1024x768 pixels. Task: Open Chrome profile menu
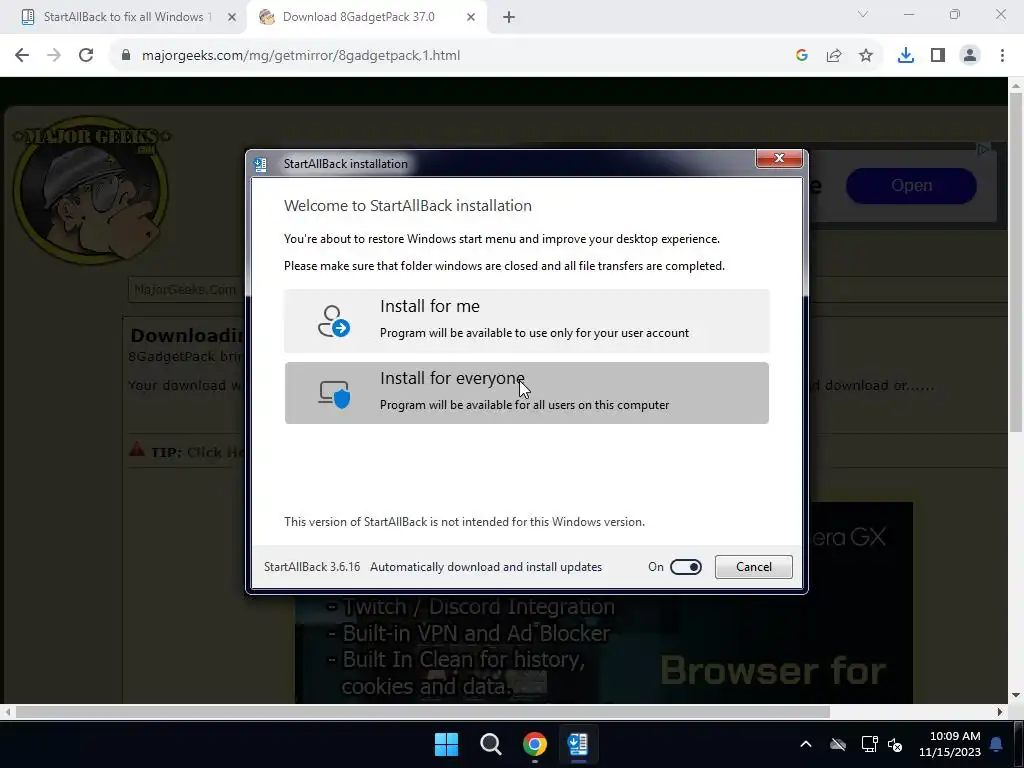pos(970,56)
